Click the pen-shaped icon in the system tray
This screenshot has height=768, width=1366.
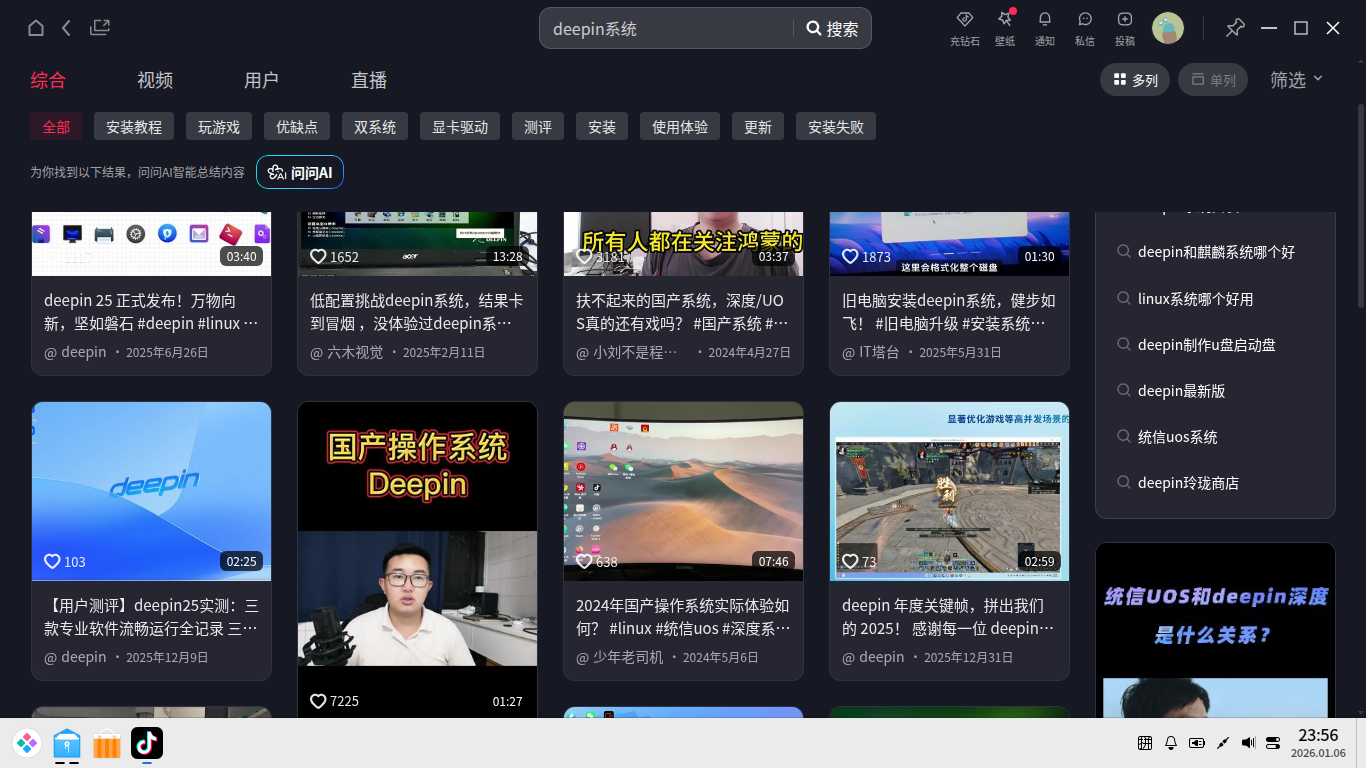[1222, 743]
